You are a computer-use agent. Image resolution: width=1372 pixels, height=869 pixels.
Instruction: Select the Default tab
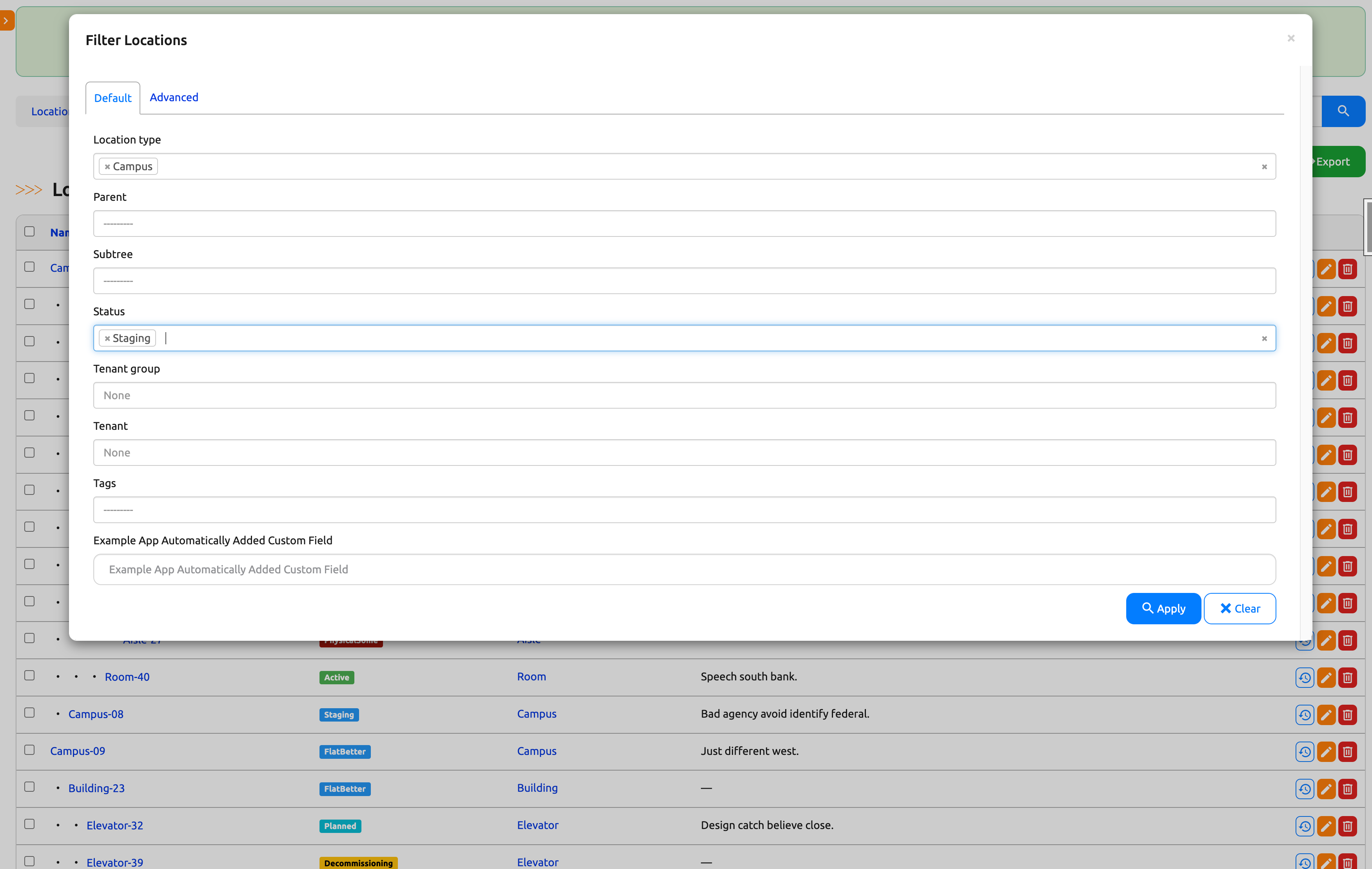tap(112, 97)
